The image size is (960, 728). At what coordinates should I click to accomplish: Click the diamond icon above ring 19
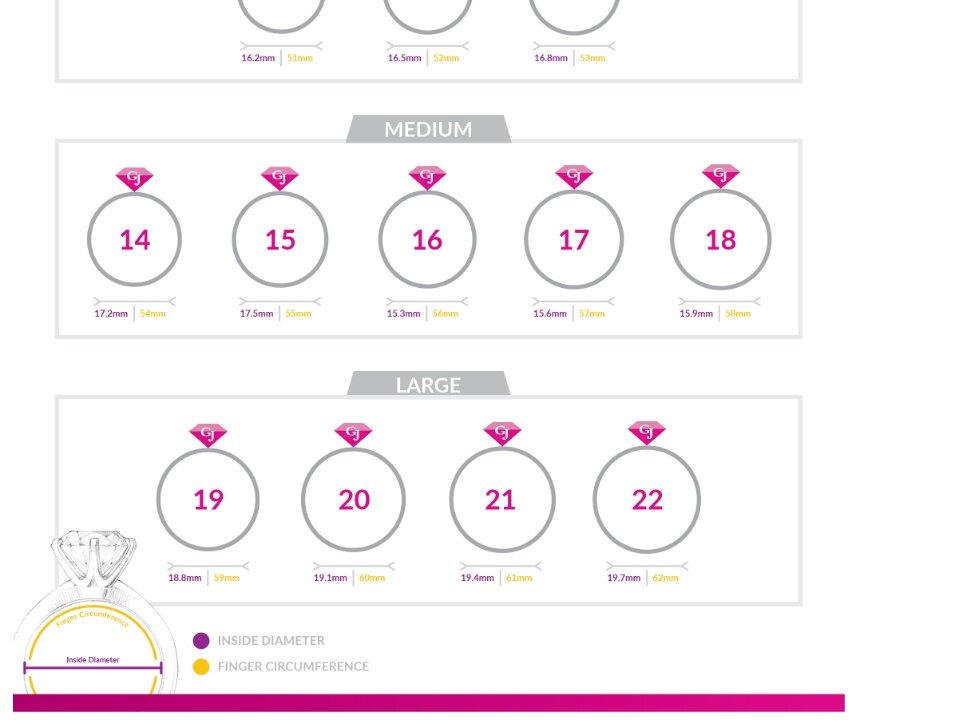point(208,435)
